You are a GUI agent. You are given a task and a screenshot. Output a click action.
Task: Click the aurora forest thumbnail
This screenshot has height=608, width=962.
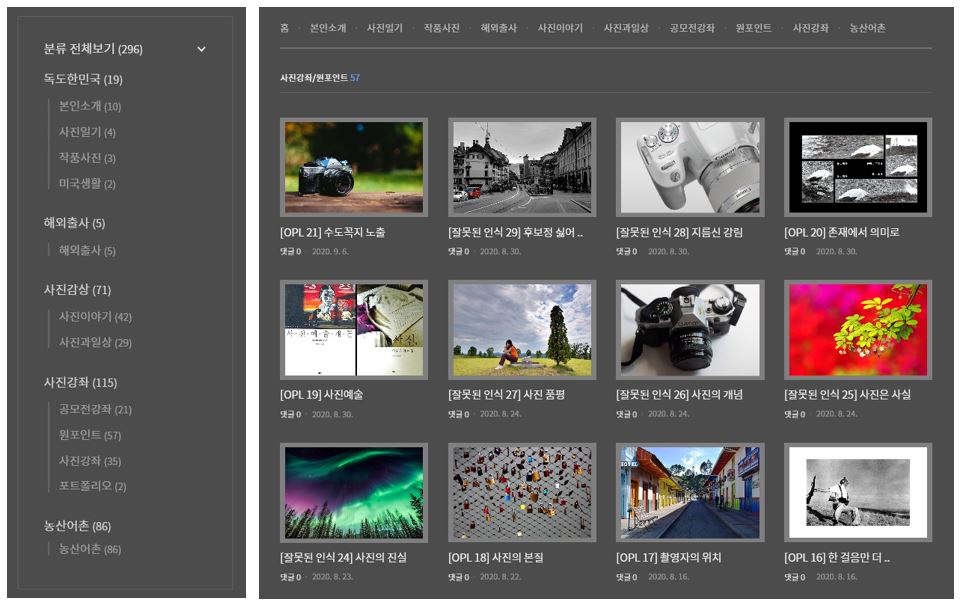[x=354, y=492]
